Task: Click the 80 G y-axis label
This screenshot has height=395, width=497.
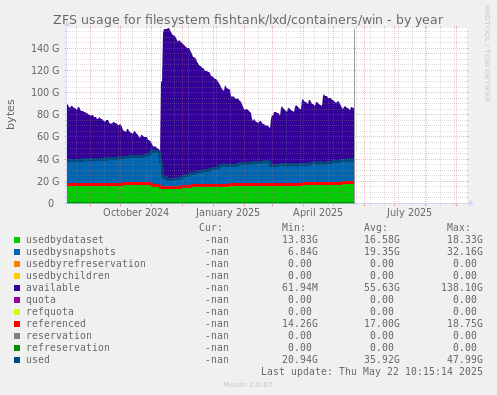Action: (x=48, y=115)
